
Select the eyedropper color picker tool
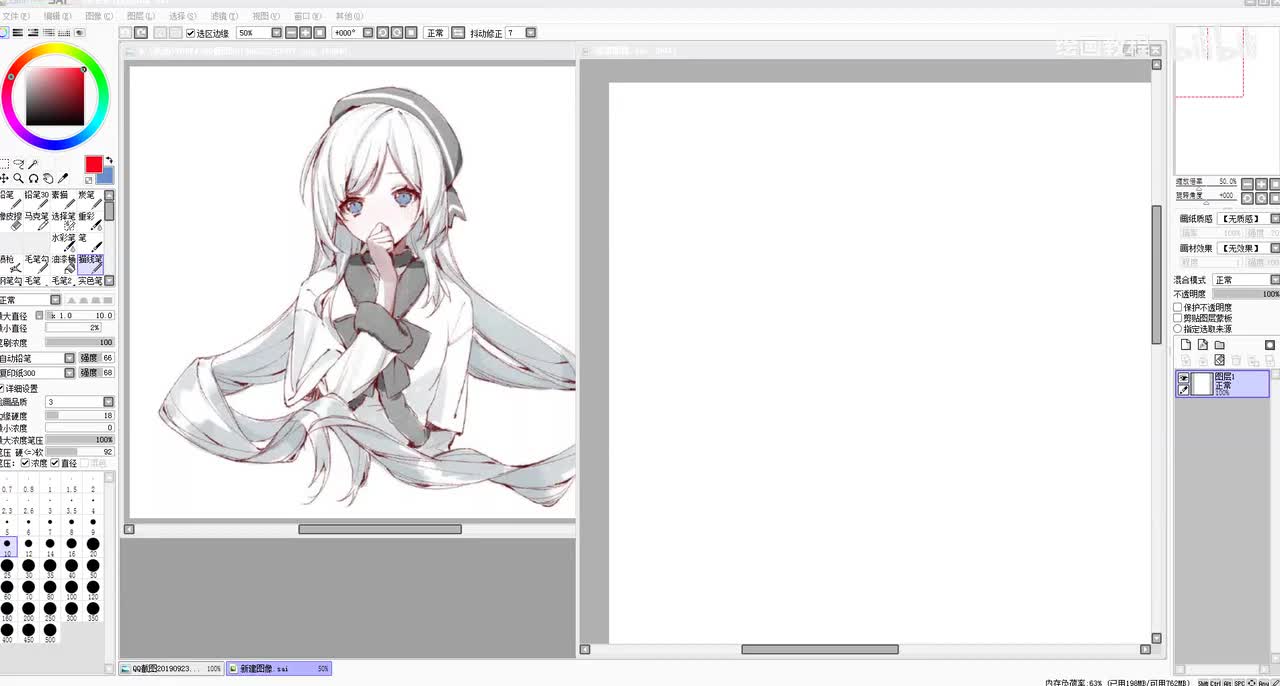coord(62,178)
